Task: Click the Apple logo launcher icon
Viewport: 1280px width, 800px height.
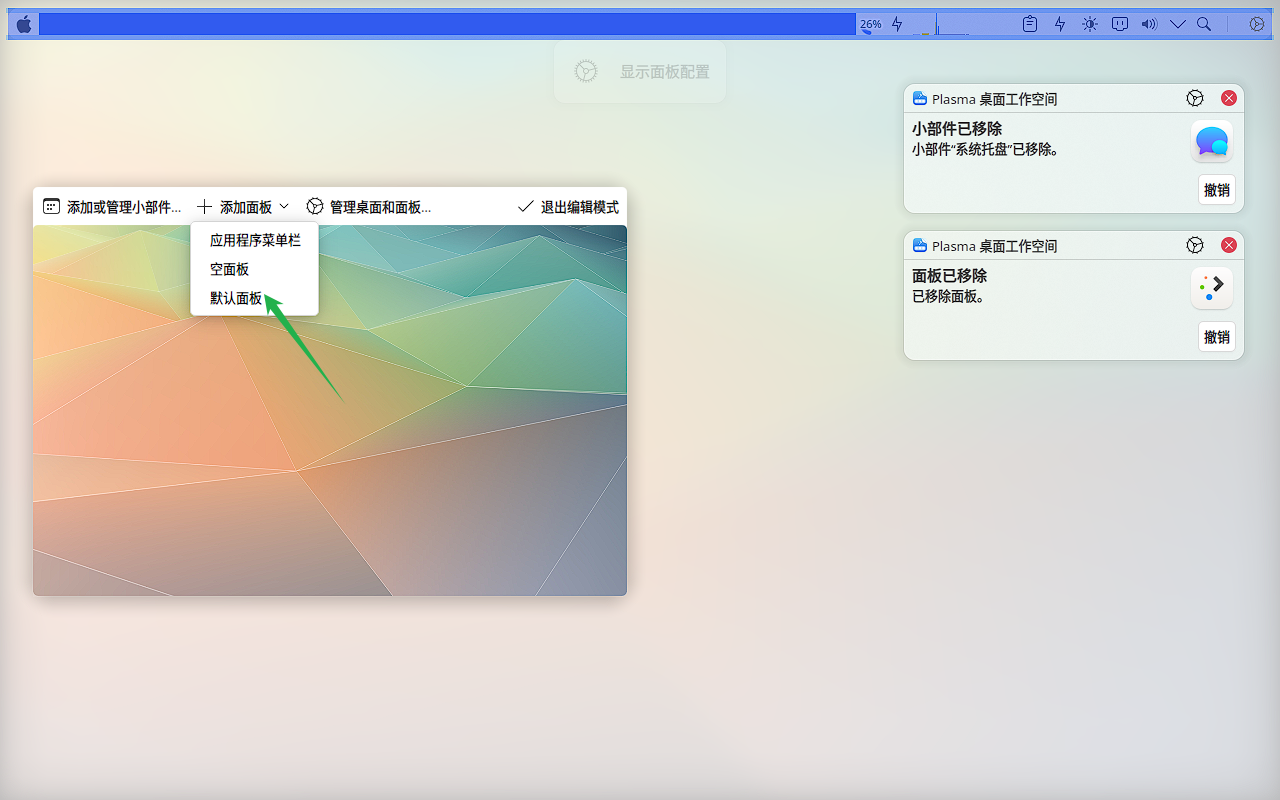Action: (24, 24)
